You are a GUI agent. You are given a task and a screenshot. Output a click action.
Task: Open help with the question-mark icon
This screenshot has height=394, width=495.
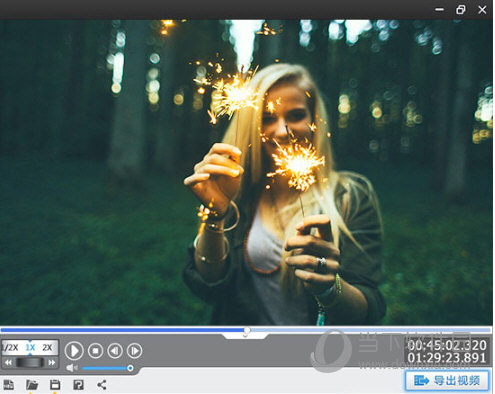[78, 385]
